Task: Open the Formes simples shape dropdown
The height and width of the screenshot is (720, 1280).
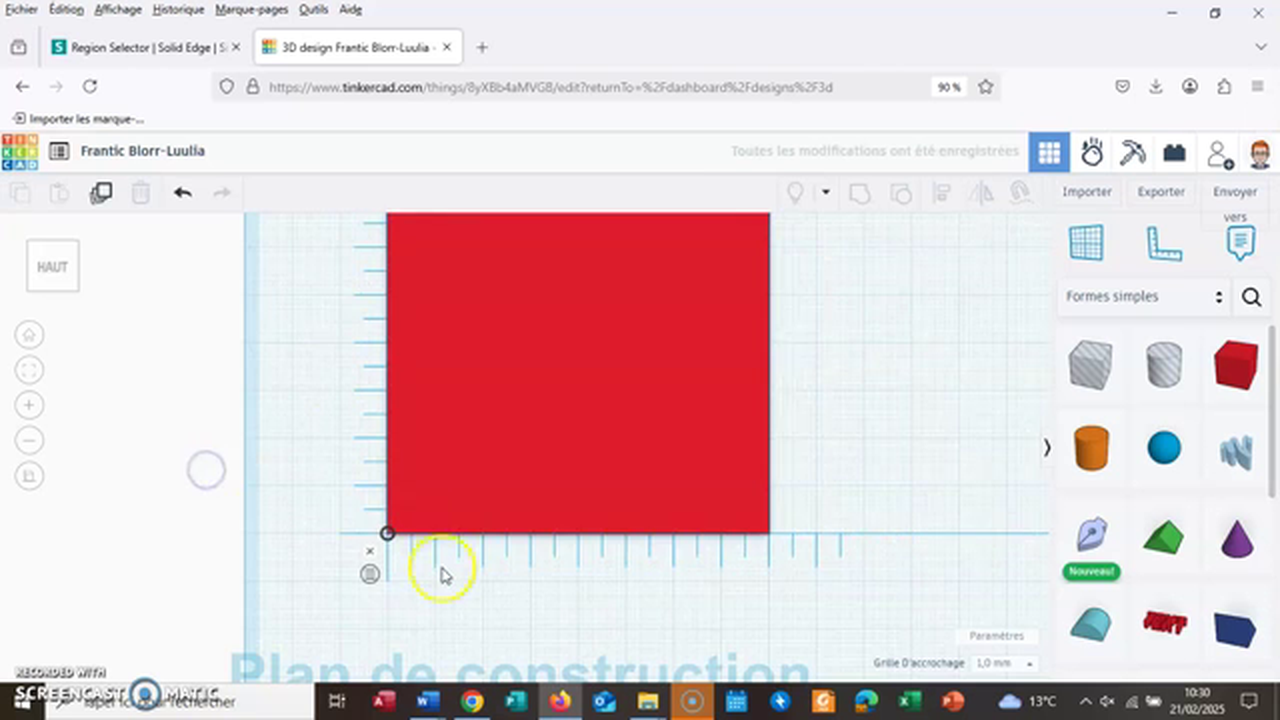Action: 1144,297
